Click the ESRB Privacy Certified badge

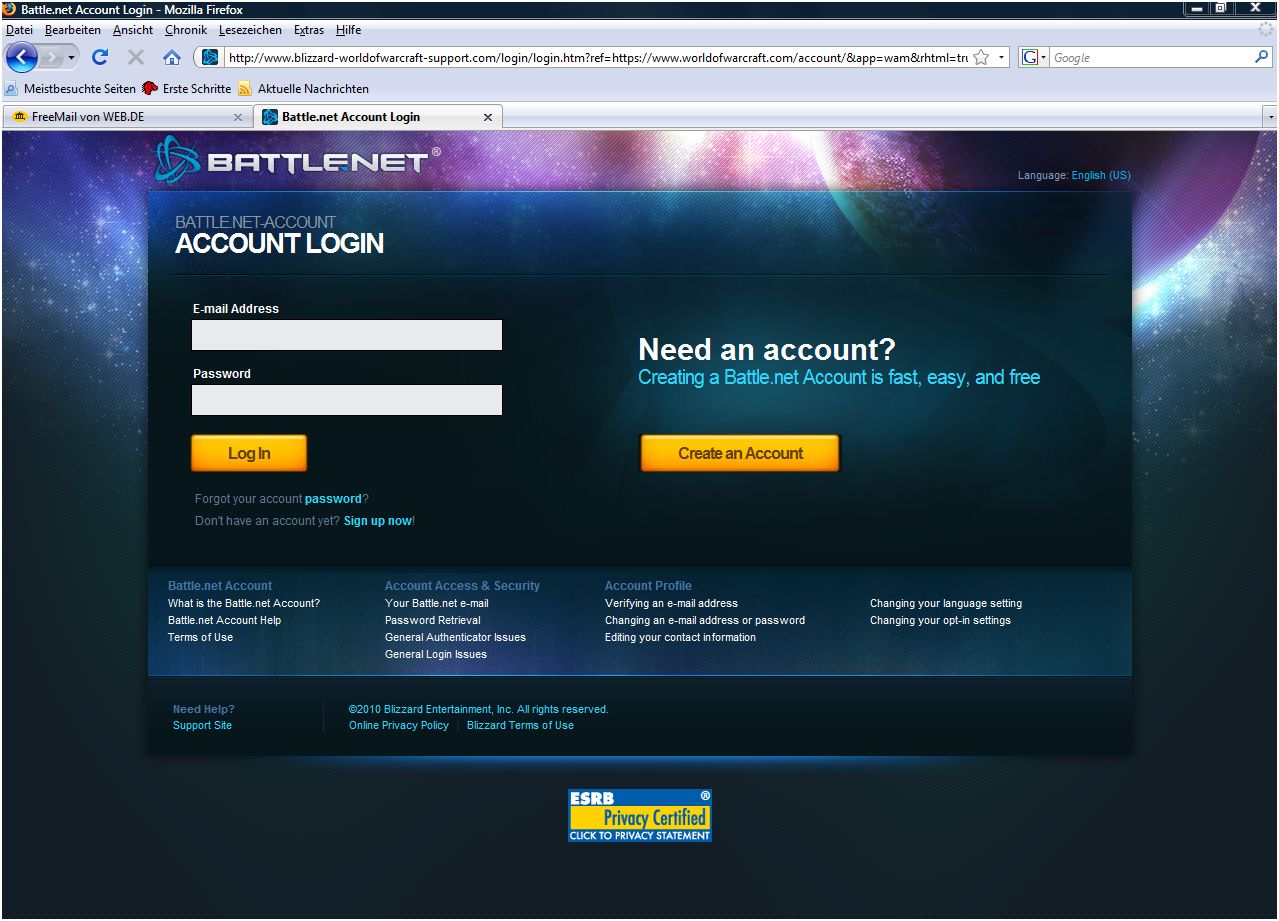640,815
